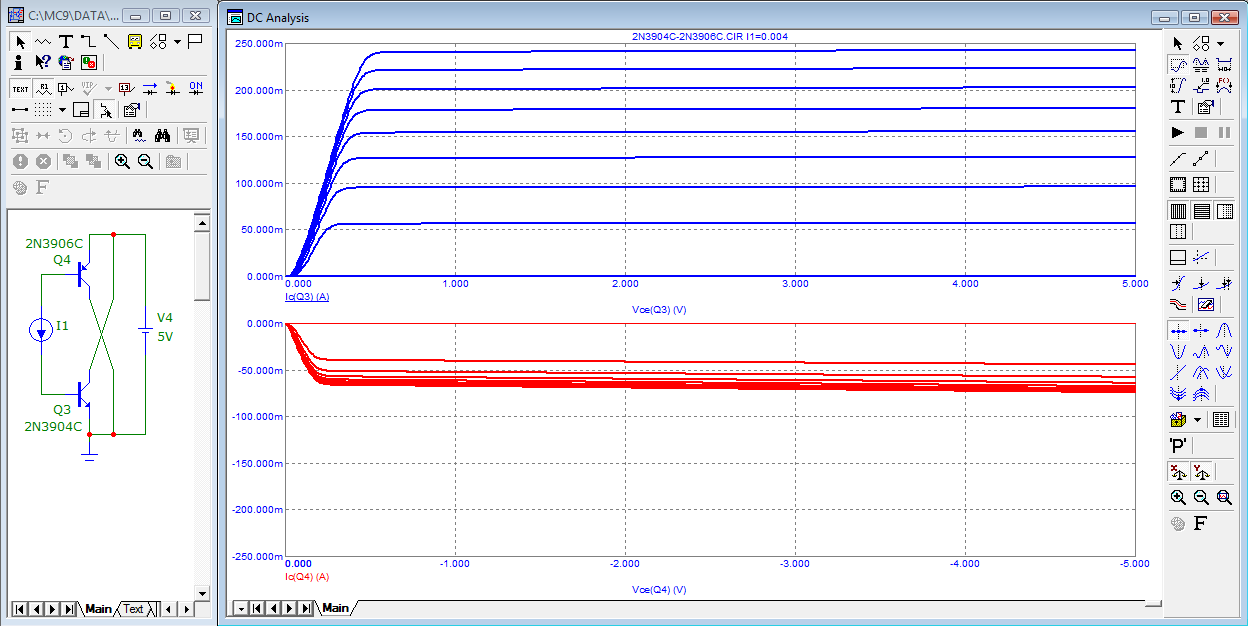Toggle Node Voltages (13) display

pos(127,88)
